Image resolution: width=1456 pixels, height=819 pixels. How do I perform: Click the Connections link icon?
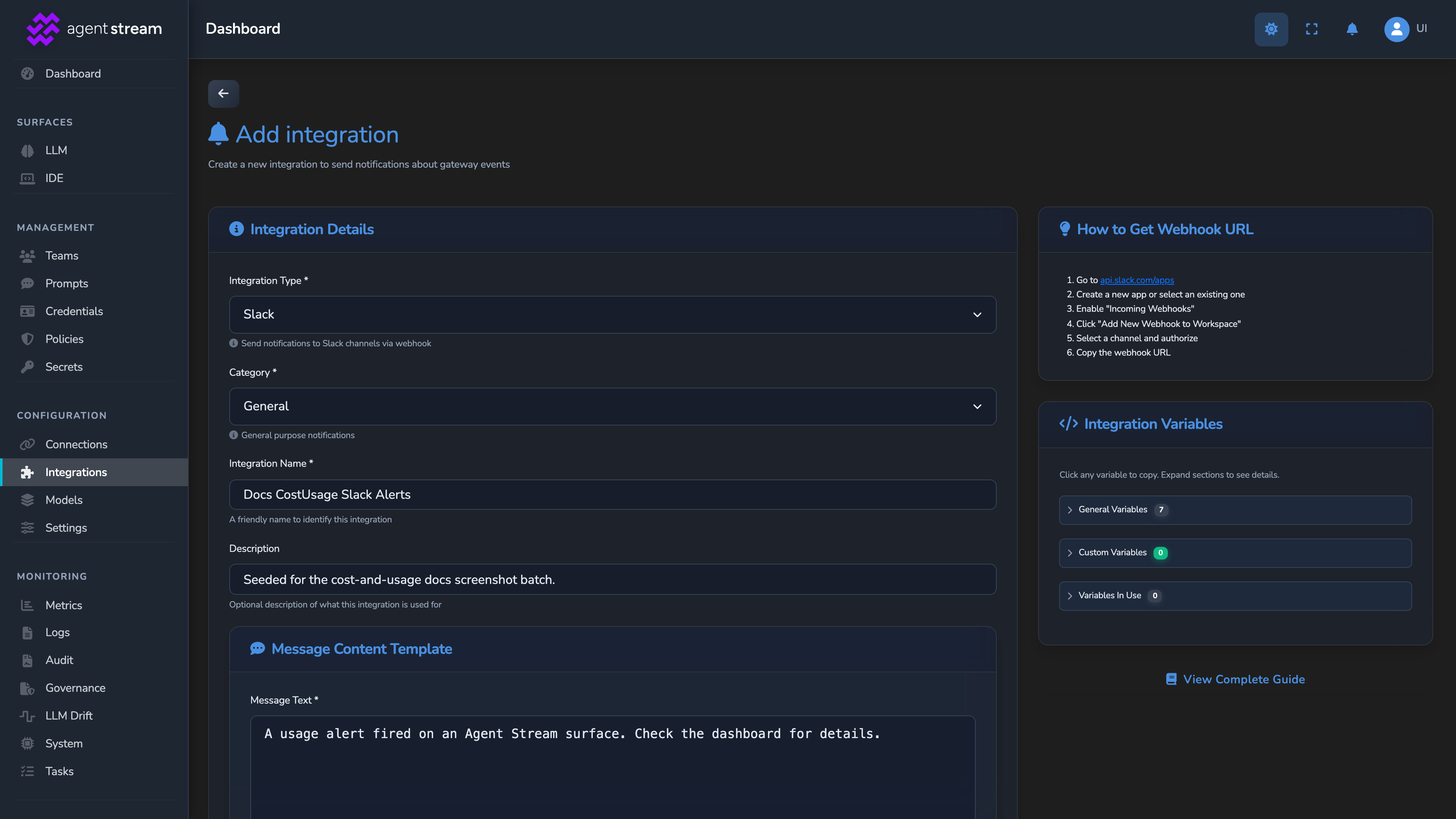tap(27, 444)
